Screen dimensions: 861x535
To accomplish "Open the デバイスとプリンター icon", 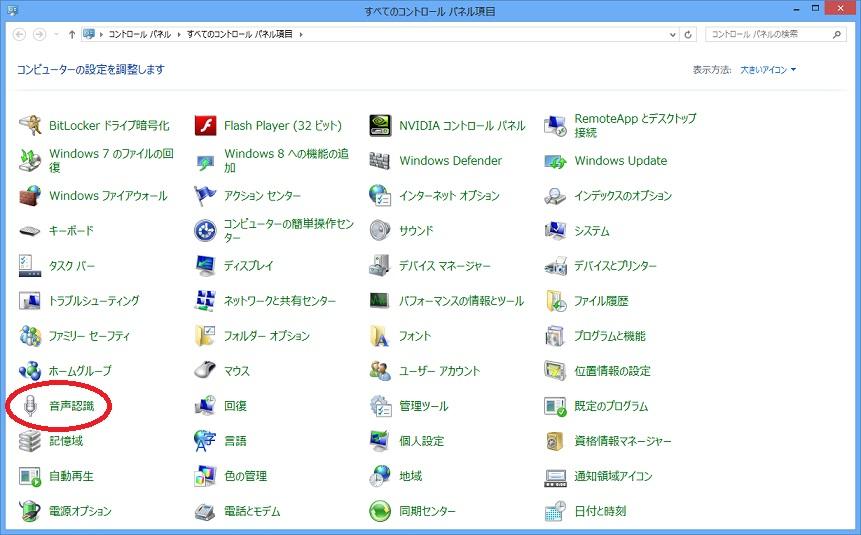I will pyautogui.click(x=555, y=266).
